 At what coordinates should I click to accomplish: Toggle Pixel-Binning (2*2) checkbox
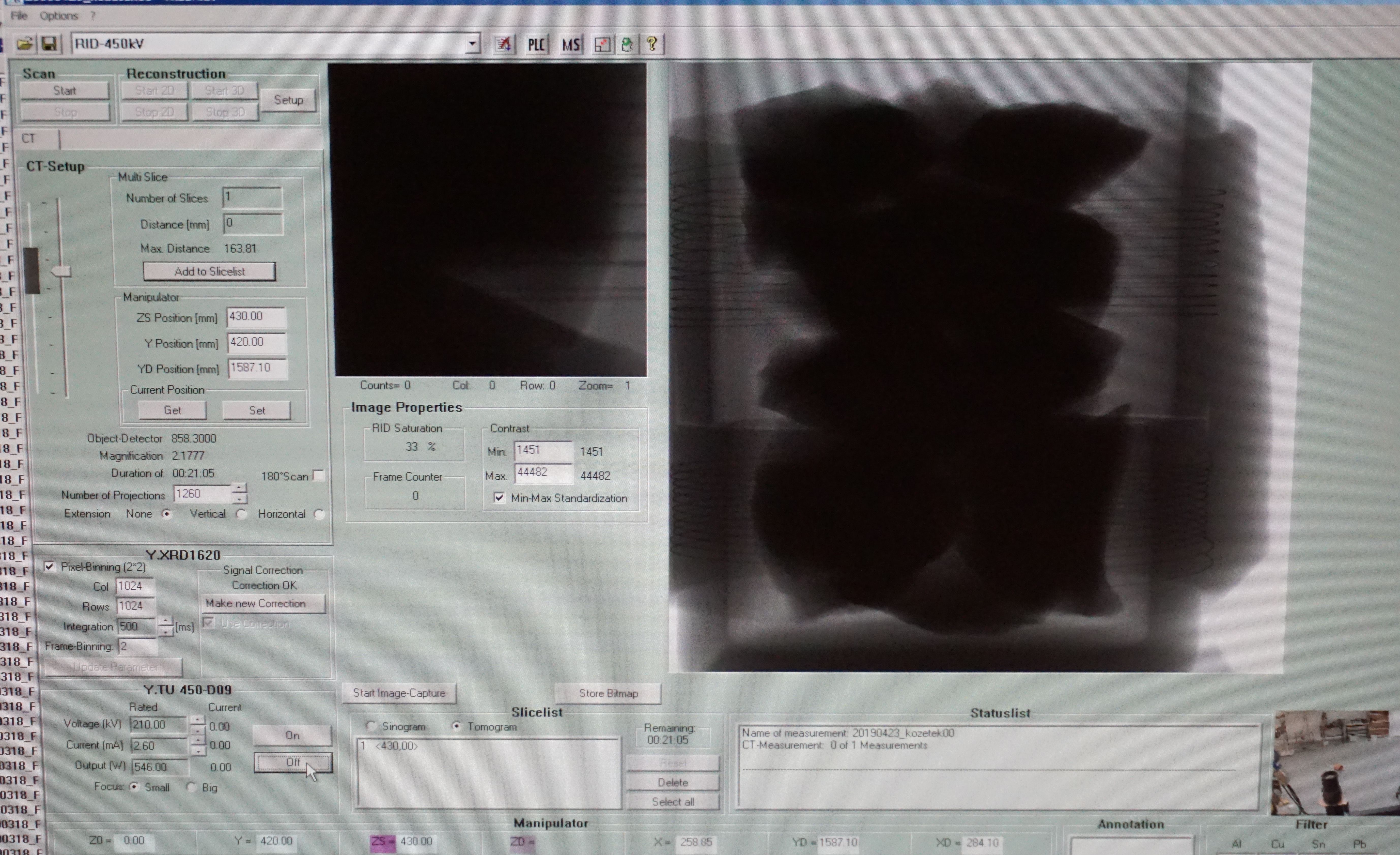[50, 566]
